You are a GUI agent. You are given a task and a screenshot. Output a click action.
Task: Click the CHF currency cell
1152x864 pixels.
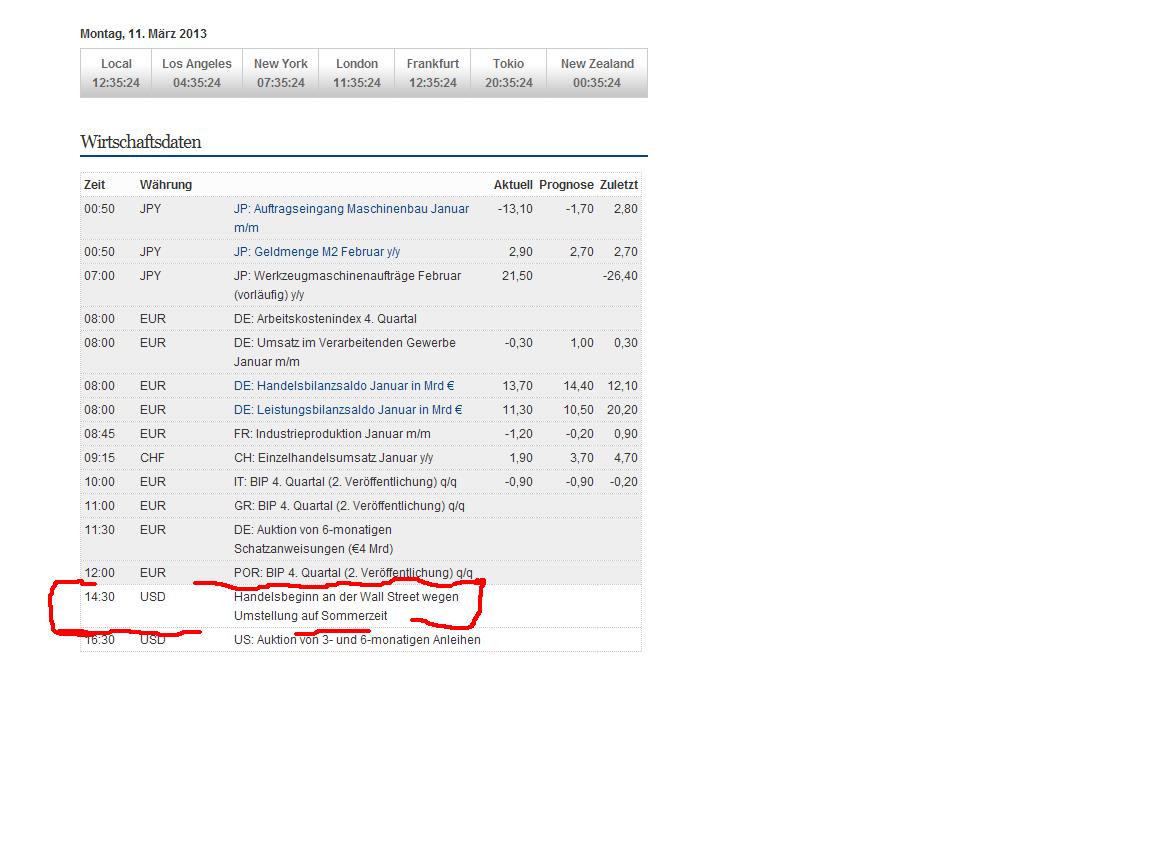click(152, 458)
